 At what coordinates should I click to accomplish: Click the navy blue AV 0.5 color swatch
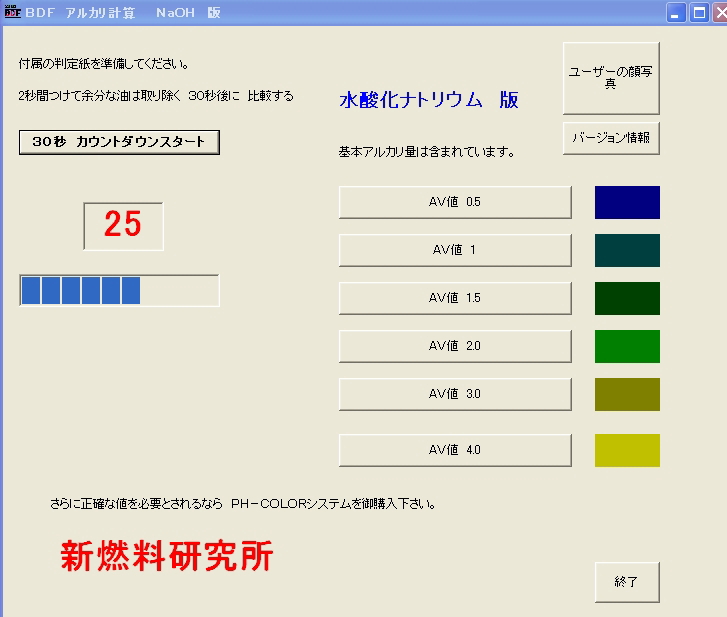tap(627, 202)
